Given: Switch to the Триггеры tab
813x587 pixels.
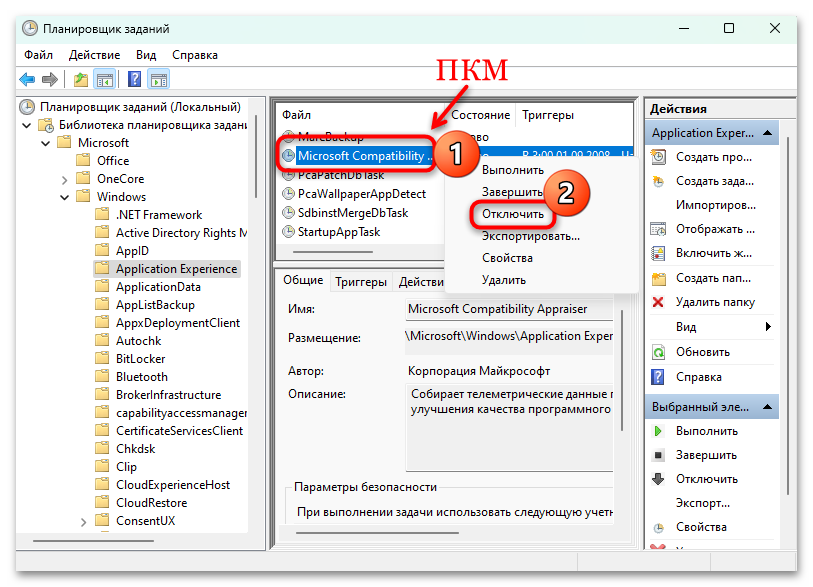Looking at the screenshot, I should [x=361, y=282].
